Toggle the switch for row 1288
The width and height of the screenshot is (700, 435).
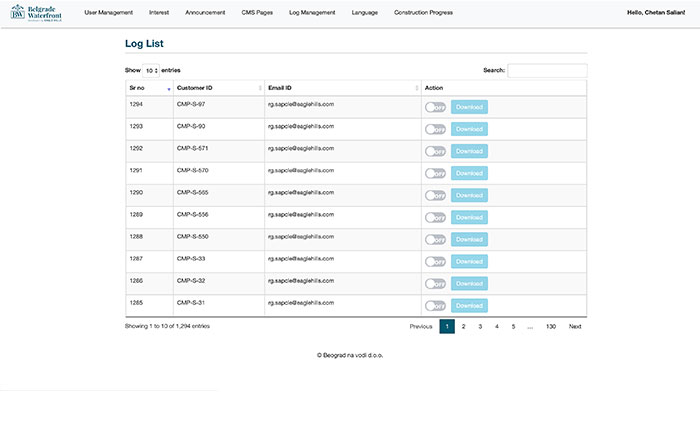coord(435,239)
